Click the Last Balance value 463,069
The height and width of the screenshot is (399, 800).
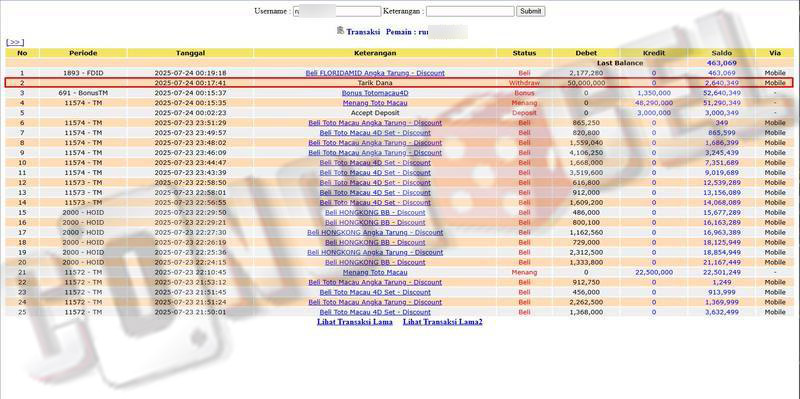tap(721, 63)
